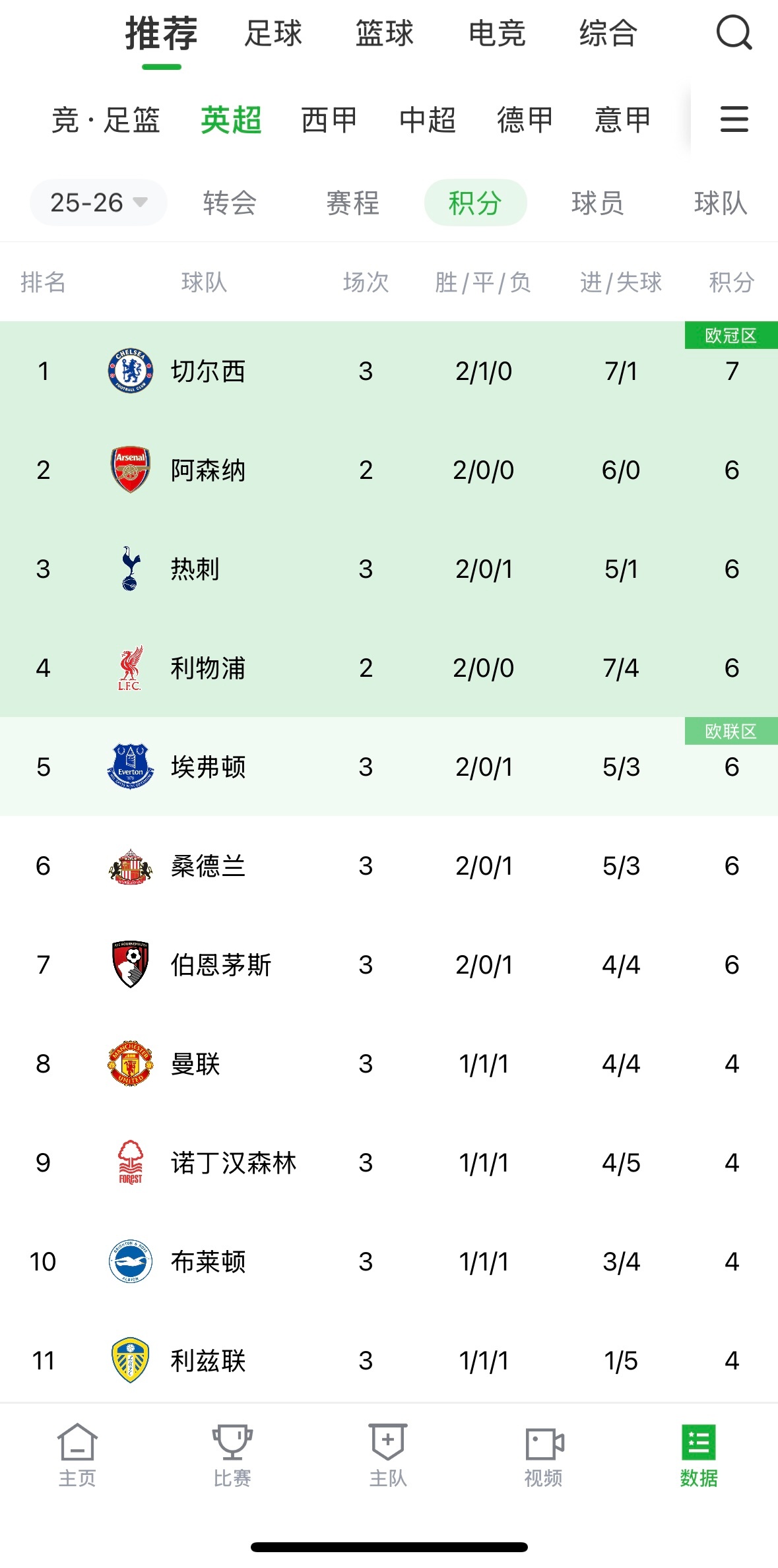Image resolution: width=778 pixels, height=1568 pixels.
Task: Tap the Chelsea club crest
Action: click(x=131, y=371)
